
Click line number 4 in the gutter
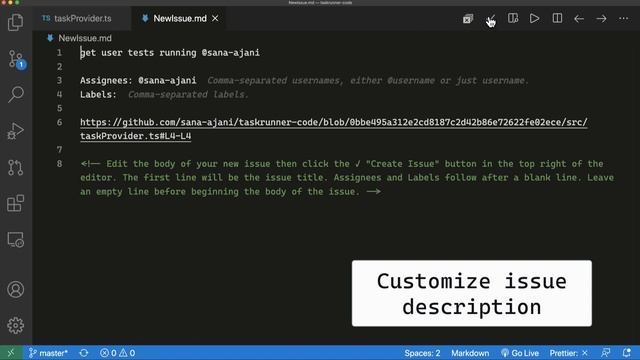60,94
